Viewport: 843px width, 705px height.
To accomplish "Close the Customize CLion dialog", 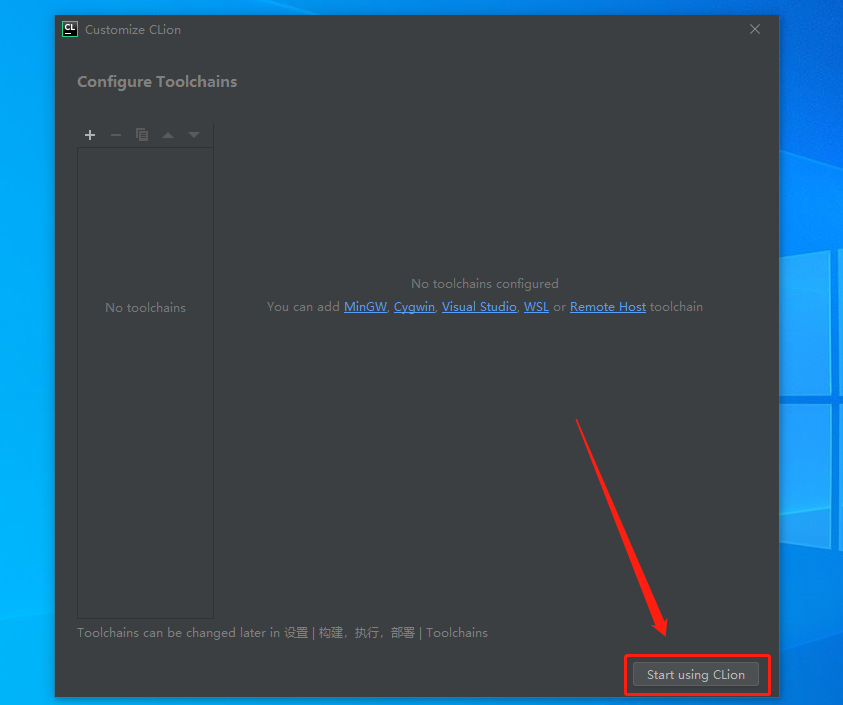I will 755,29.
